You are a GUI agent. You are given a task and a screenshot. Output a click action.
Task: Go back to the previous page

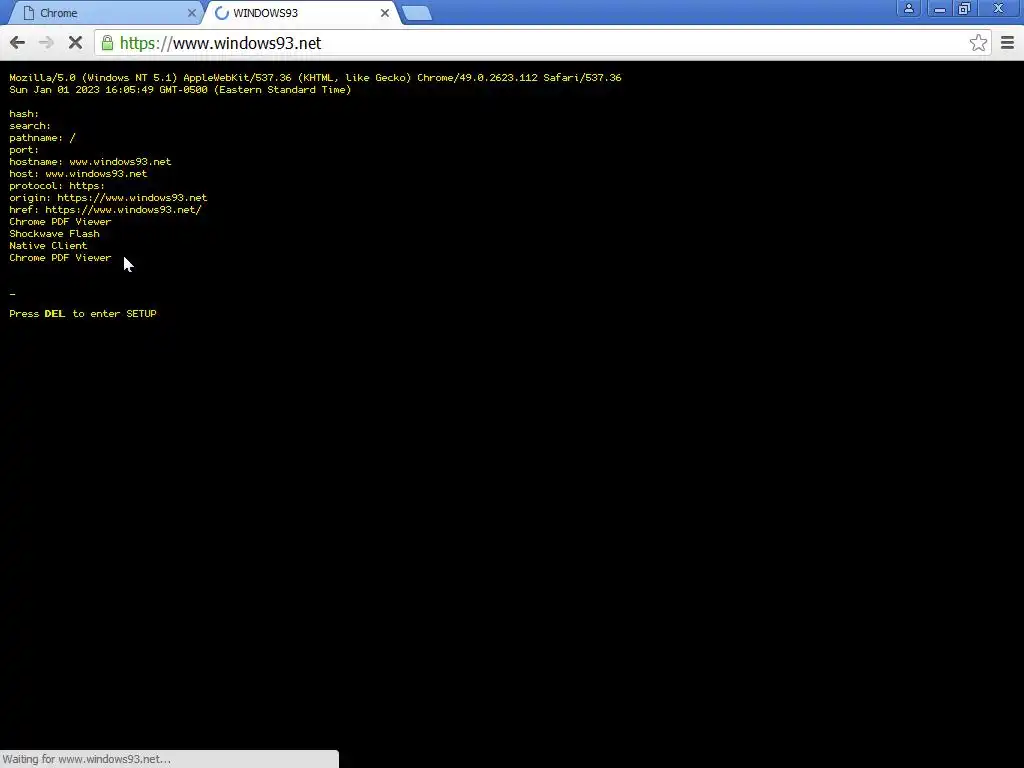(18, 43)
